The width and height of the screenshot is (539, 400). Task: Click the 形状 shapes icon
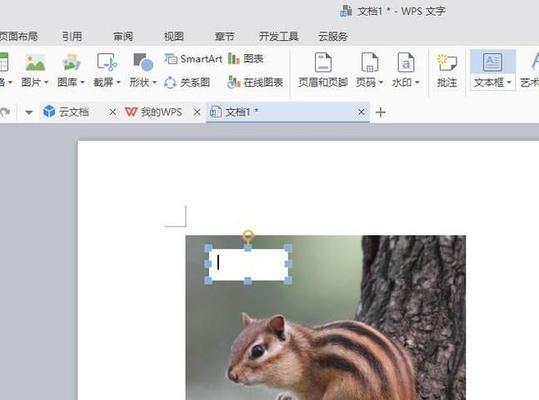[x=143, y=62]
